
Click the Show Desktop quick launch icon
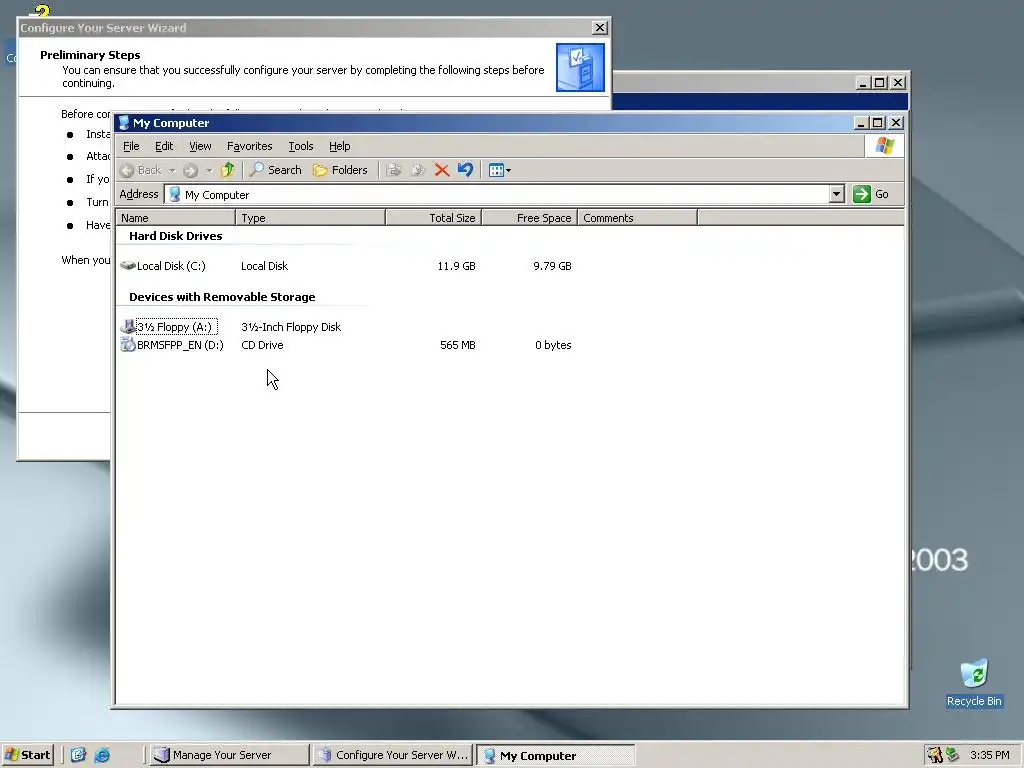(78, 755)
